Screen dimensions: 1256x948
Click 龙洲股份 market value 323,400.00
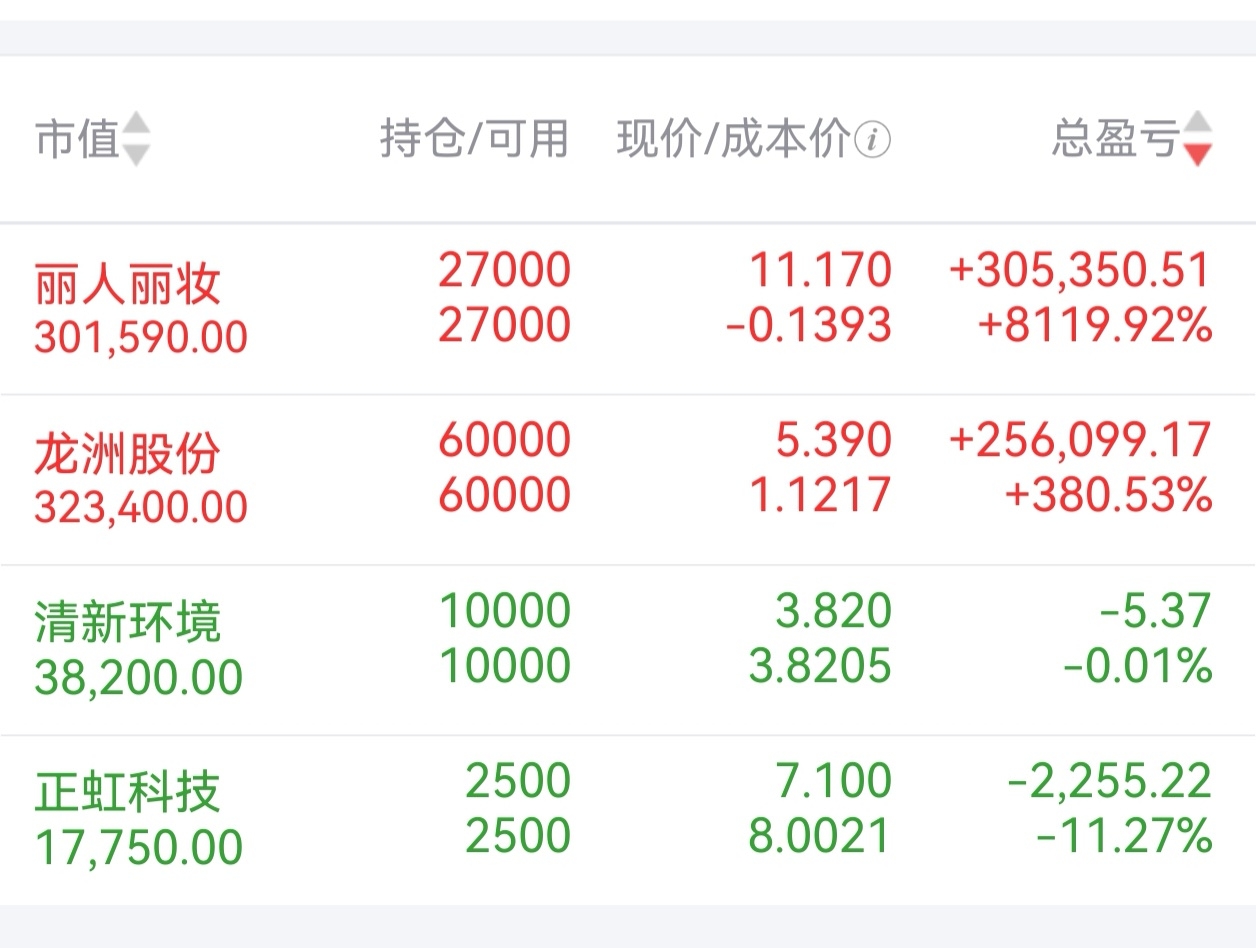point(141,508)
